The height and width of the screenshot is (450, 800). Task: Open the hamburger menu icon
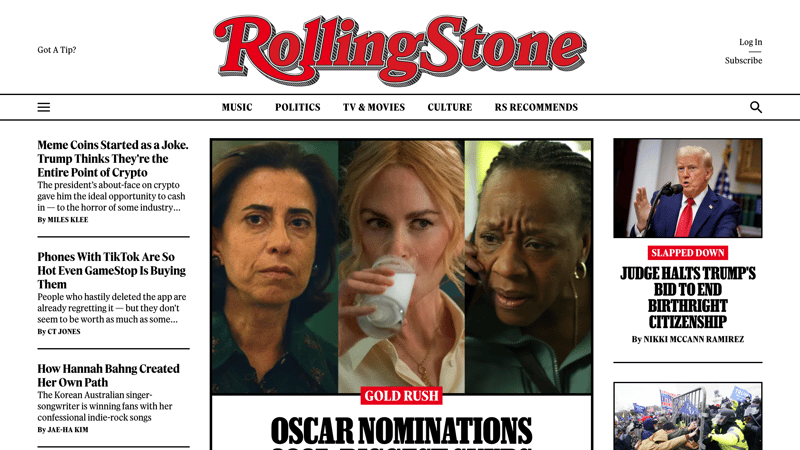[44, 107]
